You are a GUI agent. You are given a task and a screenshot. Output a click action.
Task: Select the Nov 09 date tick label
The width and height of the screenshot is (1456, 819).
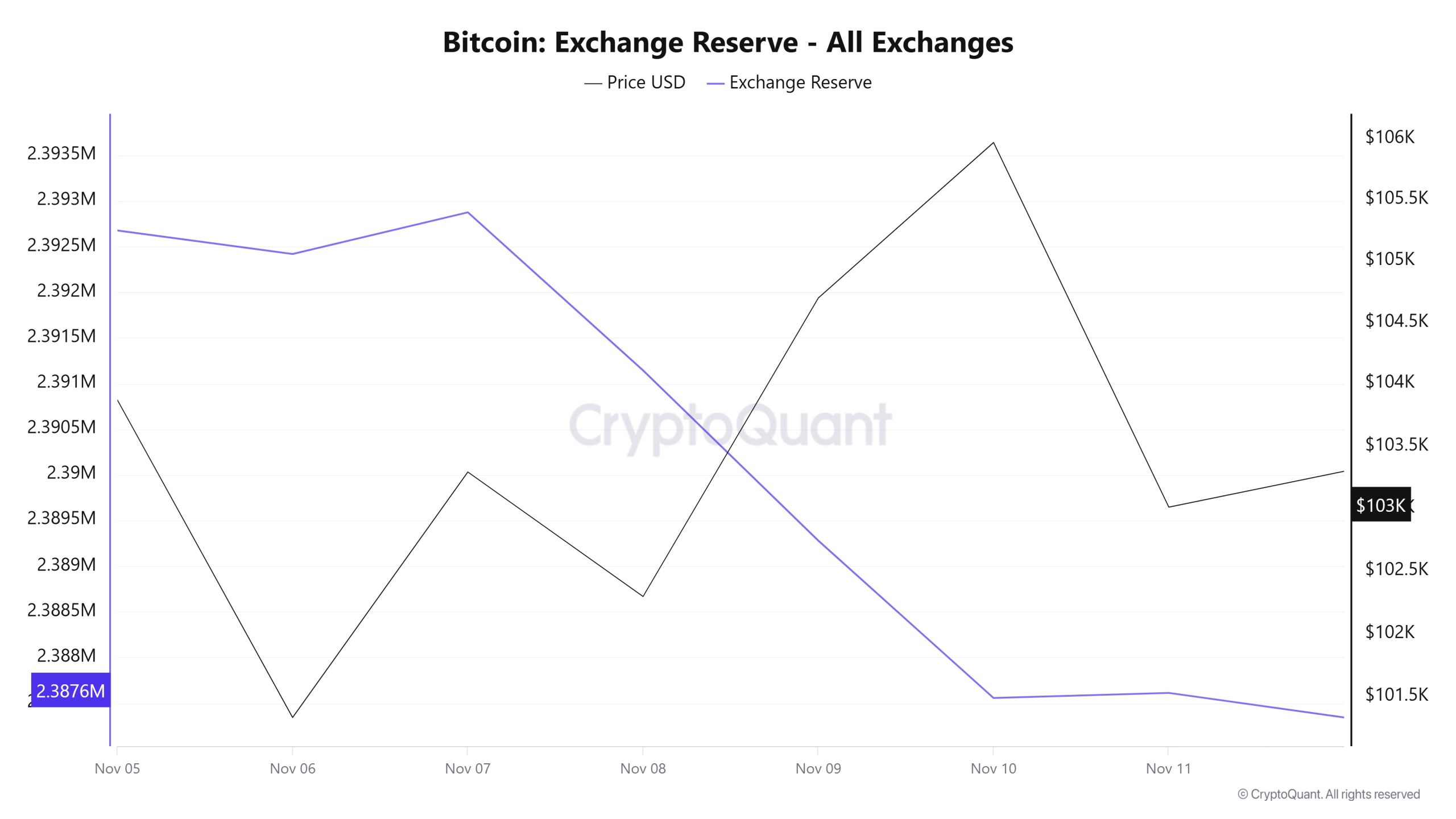tap(818, 768)
